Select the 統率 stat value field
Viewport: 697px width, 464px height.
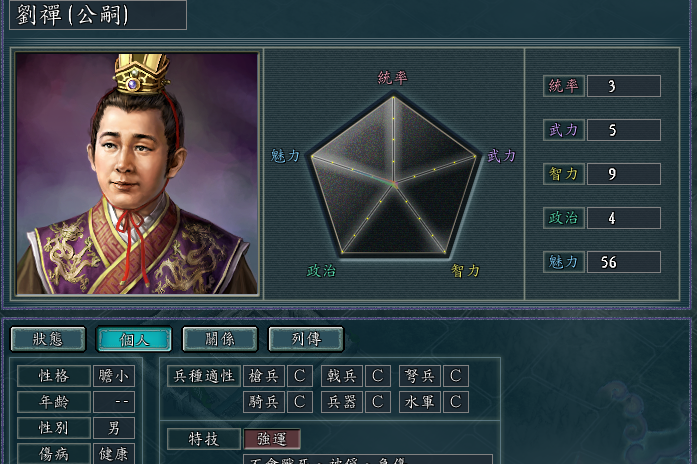[624, 86]
